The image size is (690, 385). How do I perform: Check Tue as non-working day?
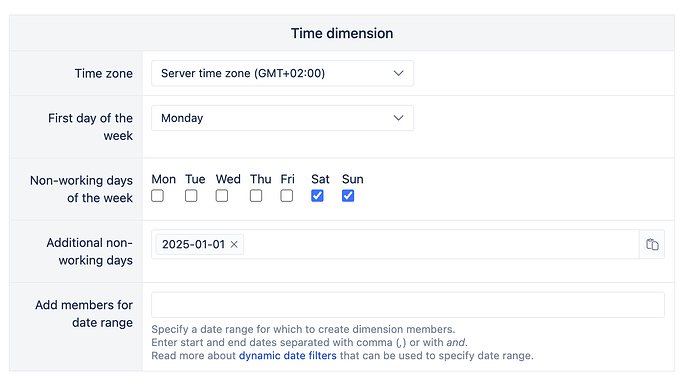pos(191,195)
